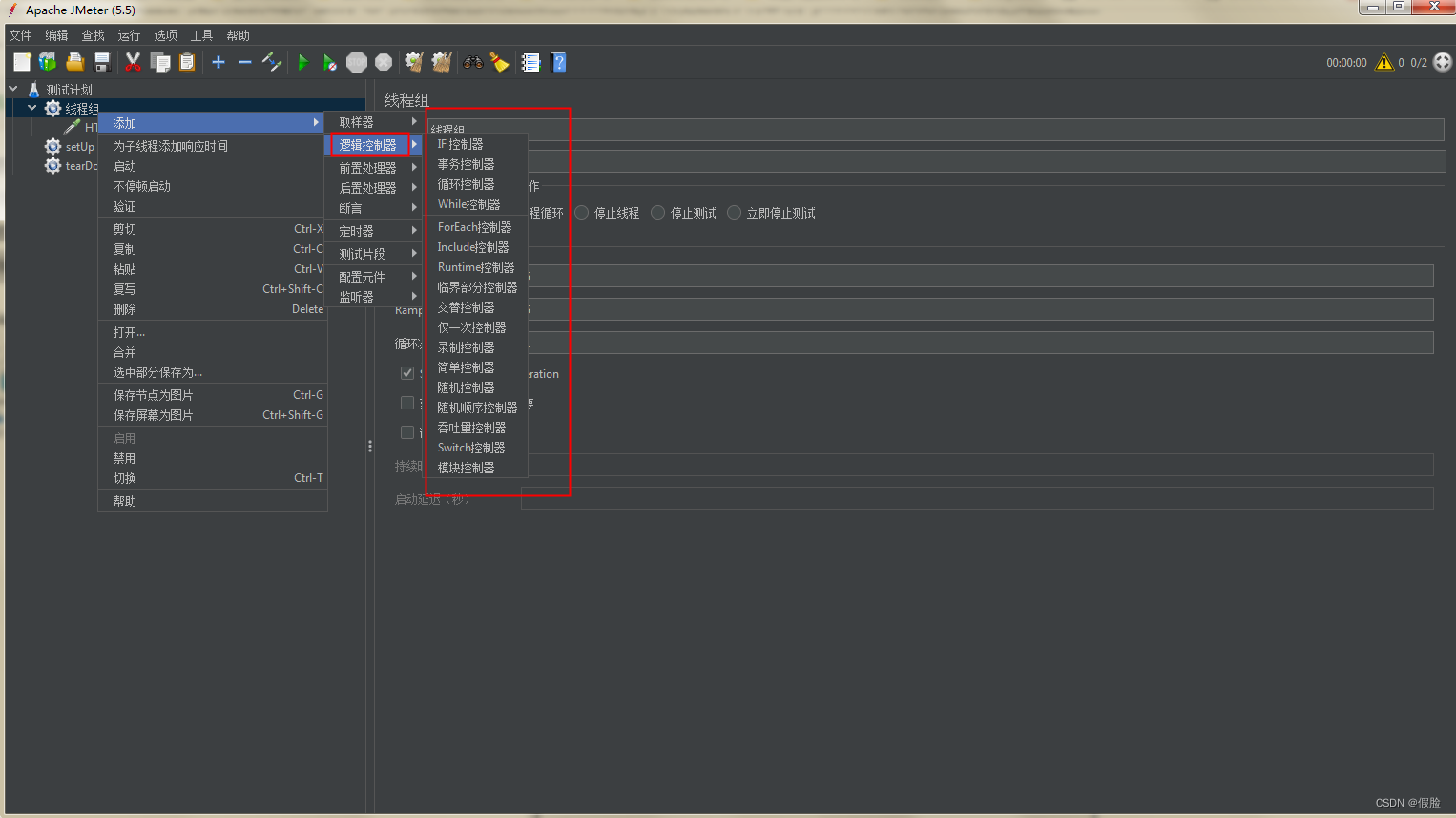Open the Templates toolbar icon
This screenshot has width=1456, height=818.
(x=48, y=62)
